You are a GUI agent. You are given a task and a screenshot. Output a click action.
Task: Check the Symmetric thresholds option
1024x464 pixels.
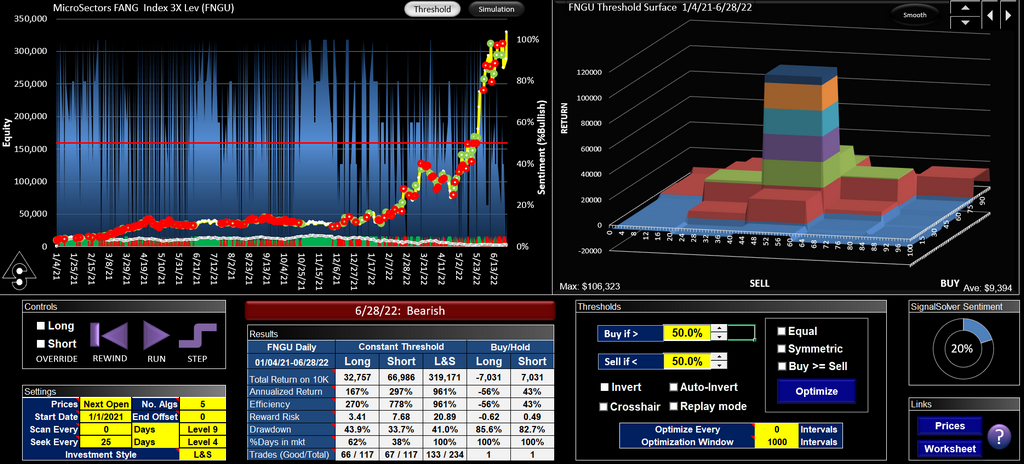(x=783, y=348)
